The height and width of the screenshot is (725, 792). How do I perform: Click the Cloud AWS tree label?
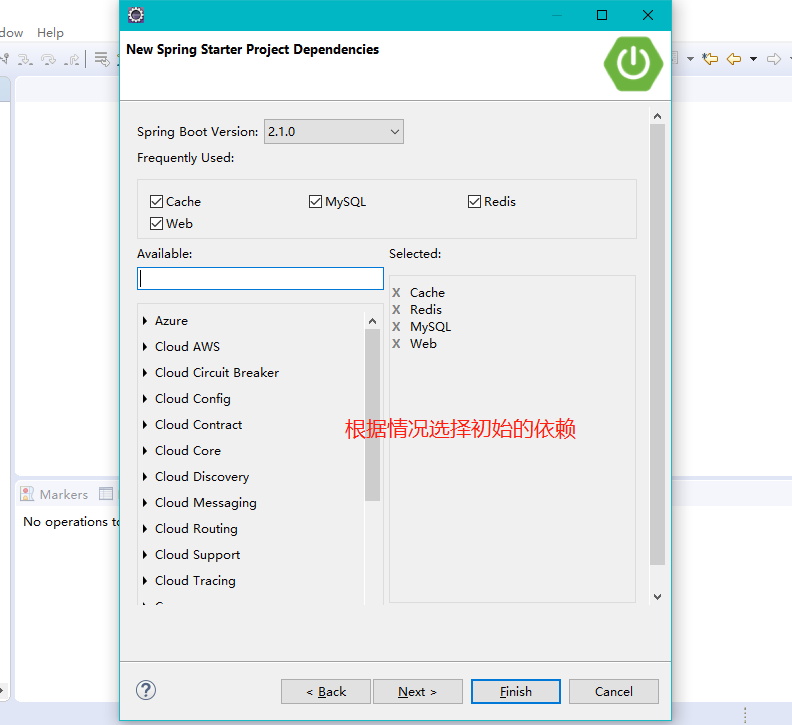coord(187,347)
